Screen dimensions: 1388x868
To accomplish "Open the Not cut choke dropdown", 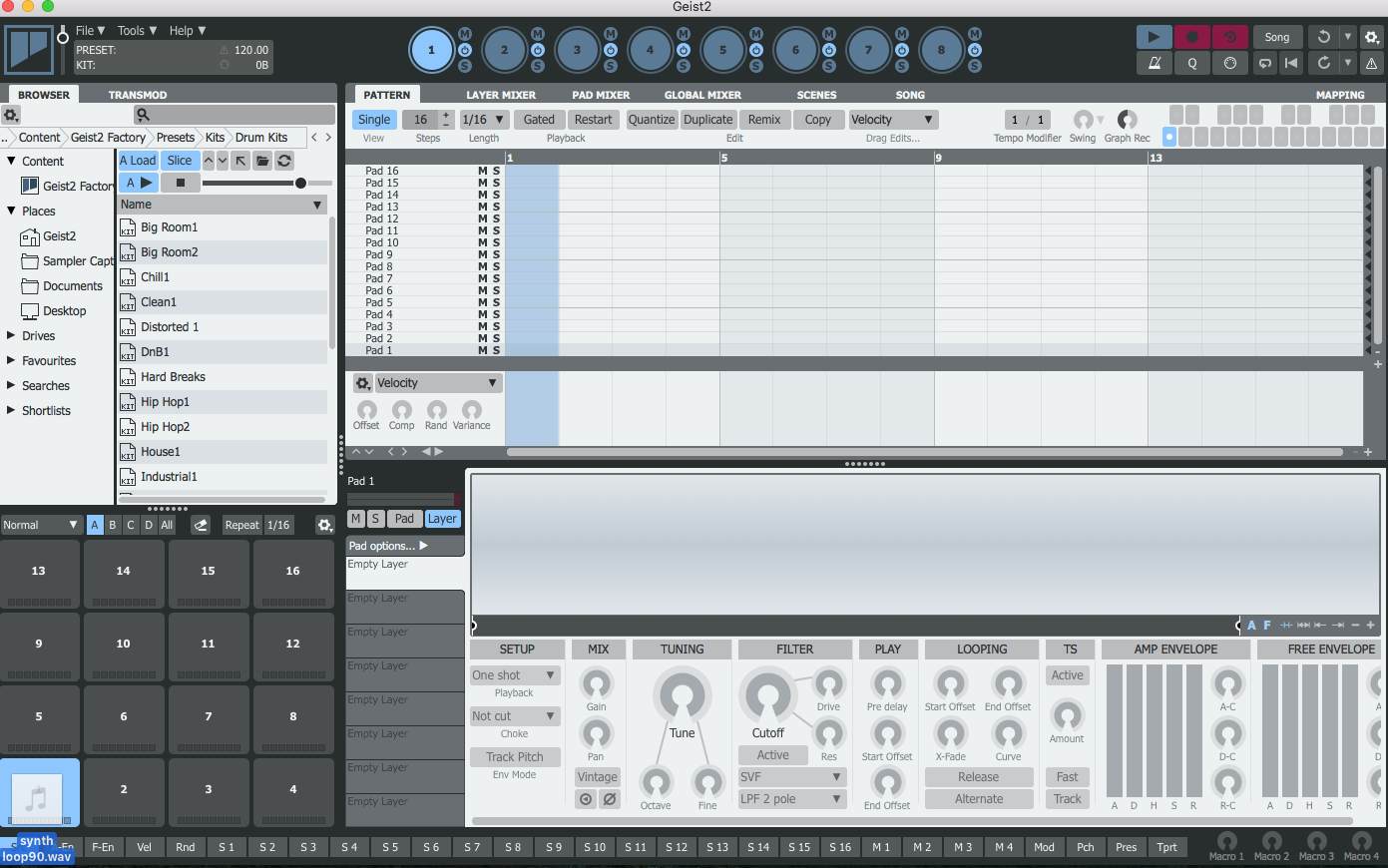I will (515, 716).
